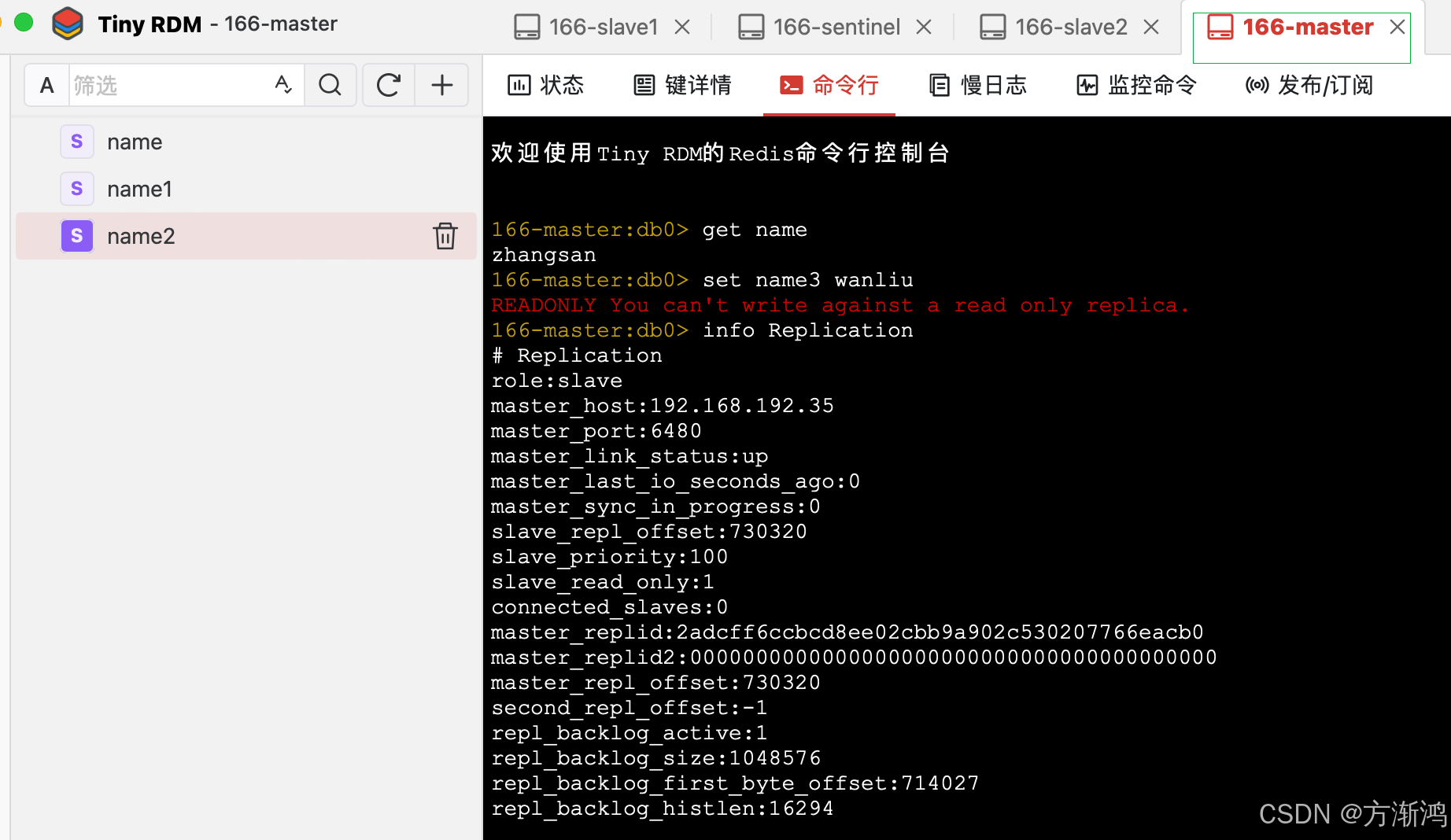
Task: Select the 'name2' key row
Action: [246, 236]
